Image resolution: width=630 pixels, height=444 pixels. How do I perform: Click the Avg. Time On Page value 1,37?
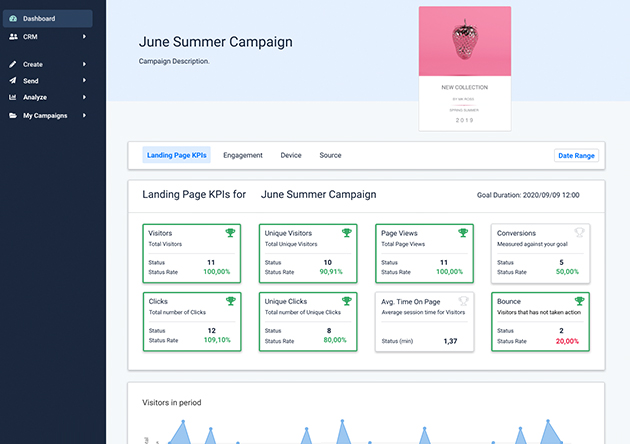click(x=450, y=341)
